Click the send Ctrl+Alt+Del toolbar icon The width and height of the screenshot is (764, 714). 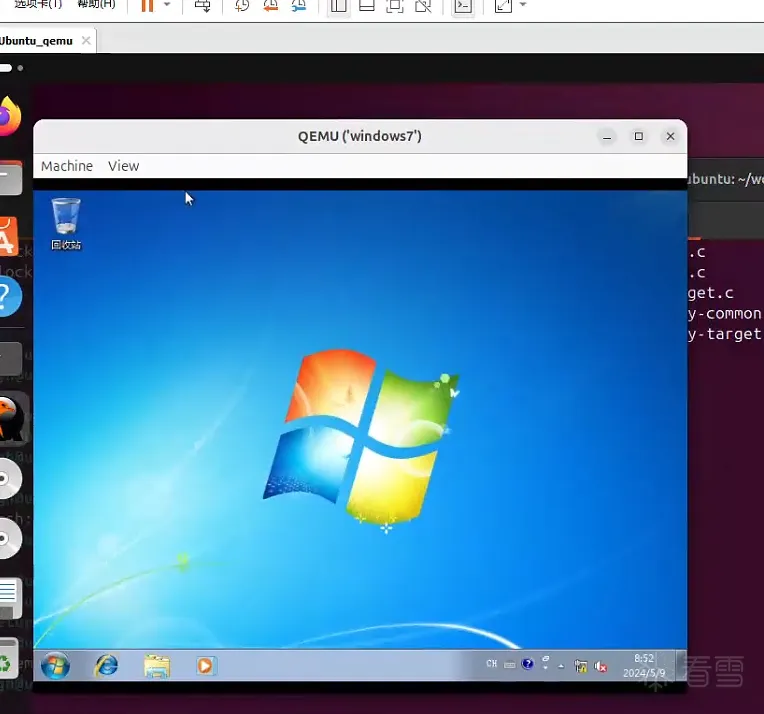pyautogui.click(x=202, y=5)
